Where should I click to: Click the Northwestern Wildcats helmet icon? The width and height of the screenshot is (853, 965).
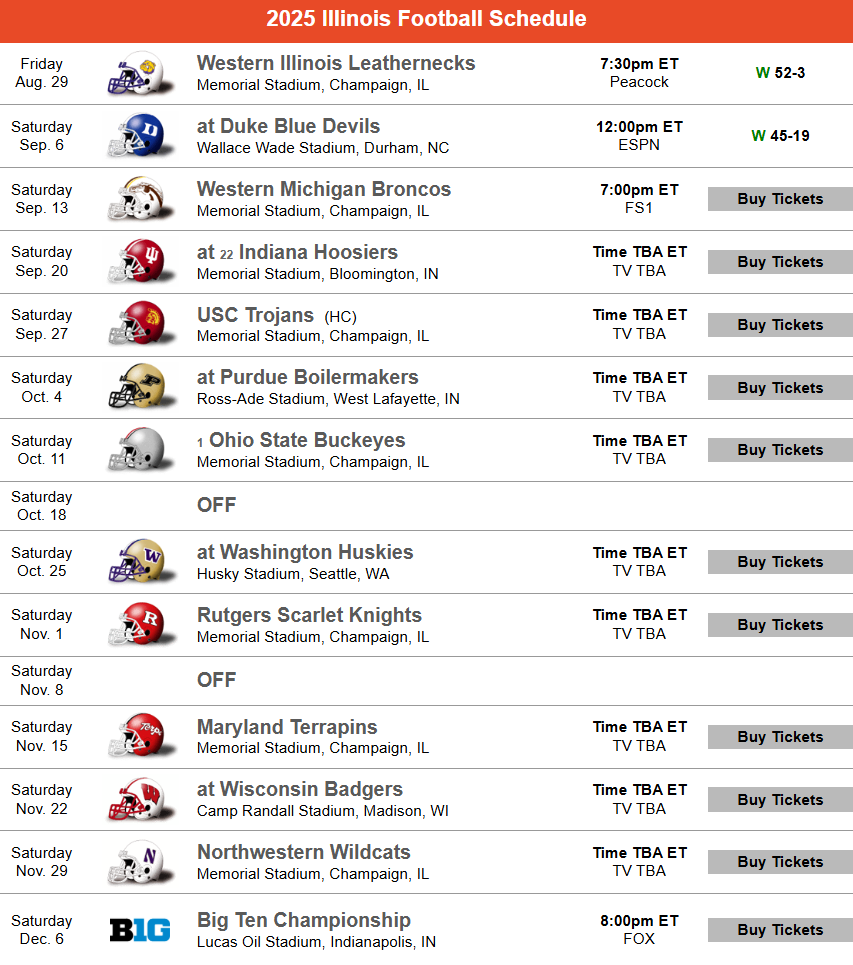click(140, 862)
